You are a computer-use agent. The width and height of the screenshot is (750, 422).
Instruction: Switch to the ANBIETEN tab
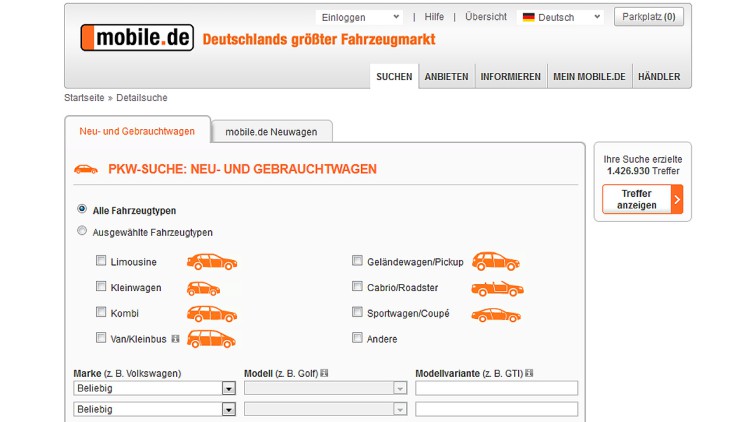tap(446, 77)
